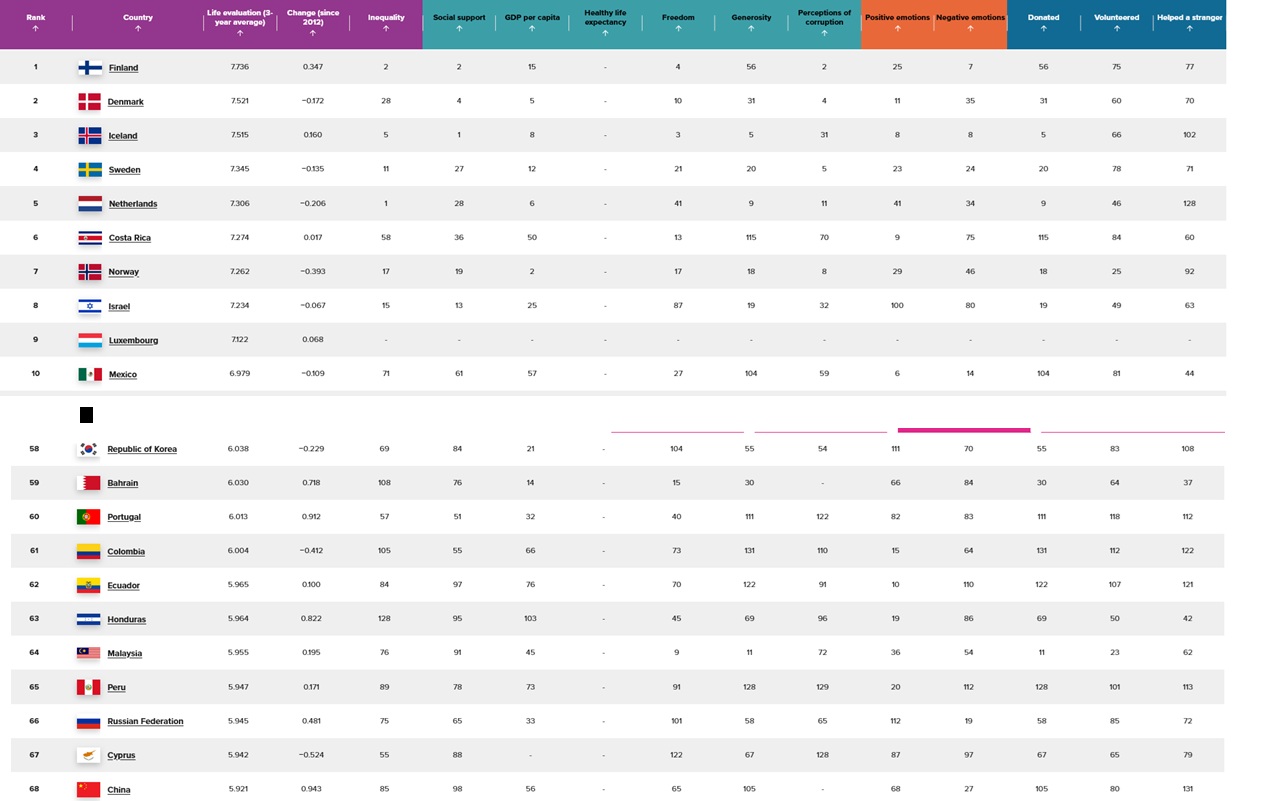Select the Inequality column header
This screenshot has width=1280, height=801.
tap(386, 18)
